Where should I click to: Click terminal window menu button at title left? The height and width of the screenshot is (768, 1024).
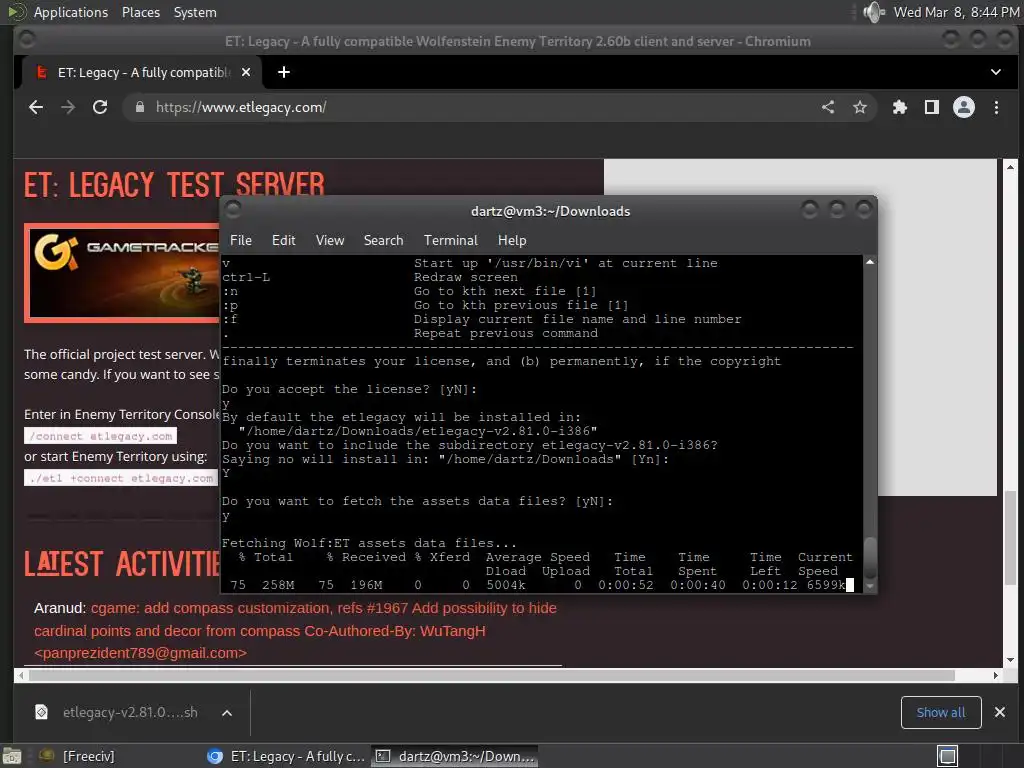(x=233, y=209)
